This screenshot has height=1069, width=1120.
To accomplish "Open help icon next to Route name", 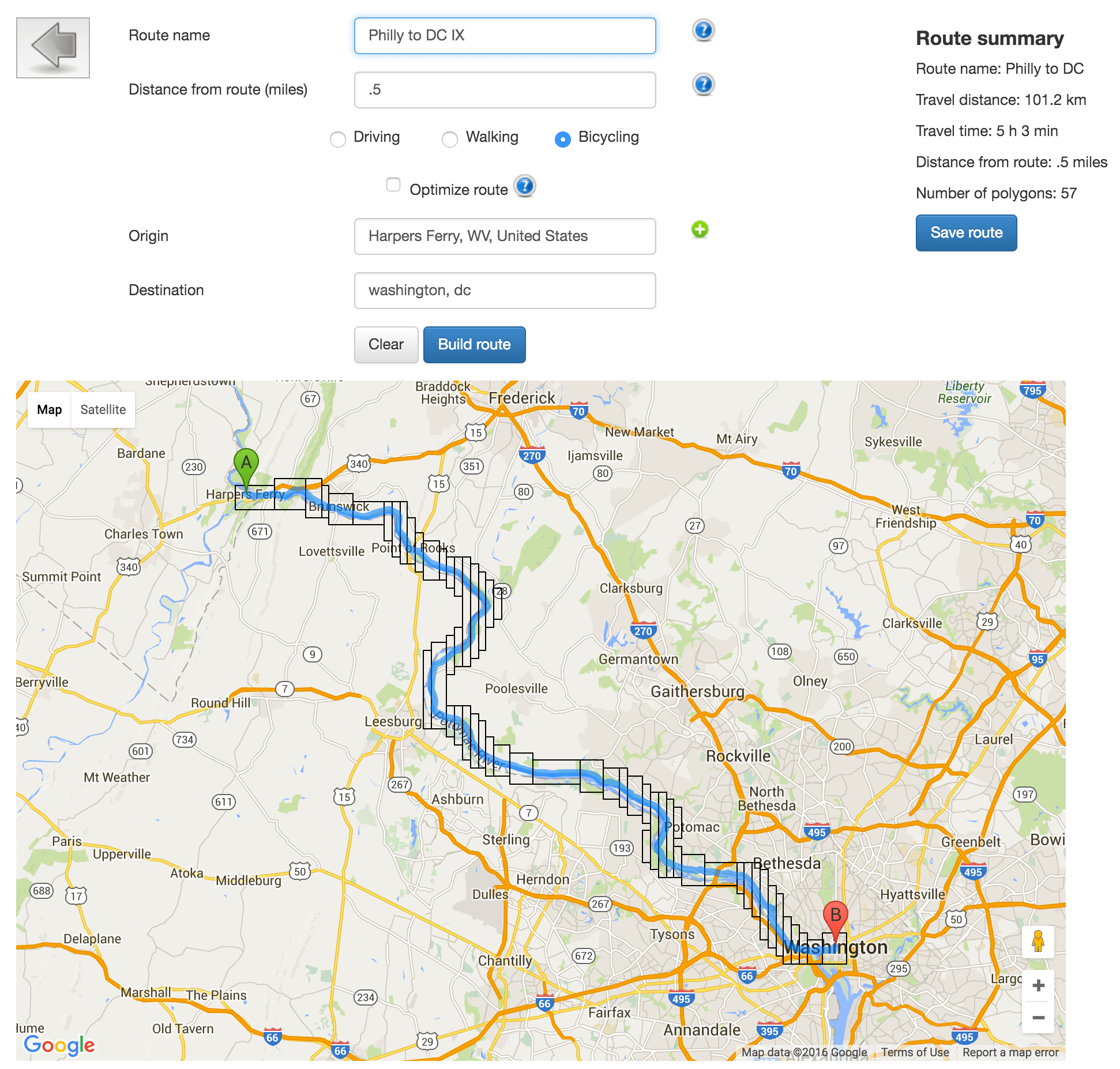I will tap(703, 30).
